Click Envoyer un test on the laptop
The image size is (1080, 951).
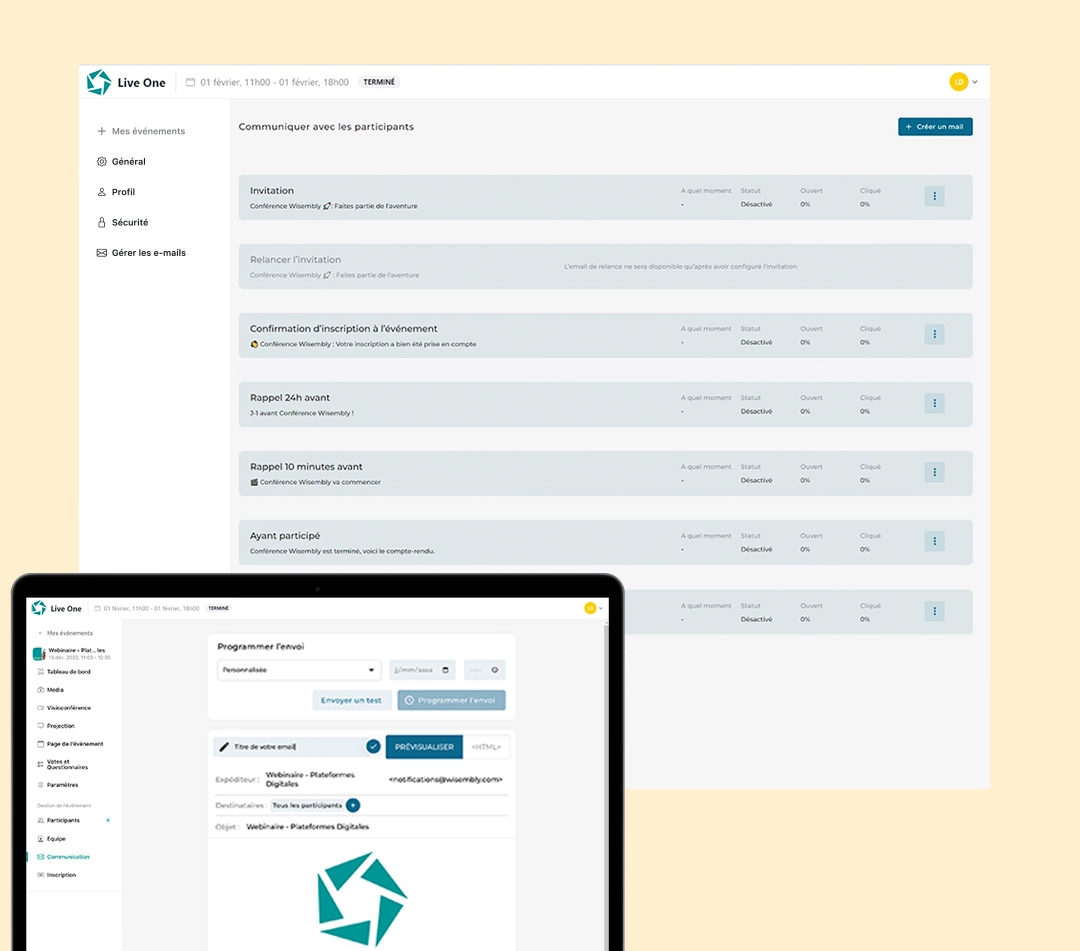point(351,700)
